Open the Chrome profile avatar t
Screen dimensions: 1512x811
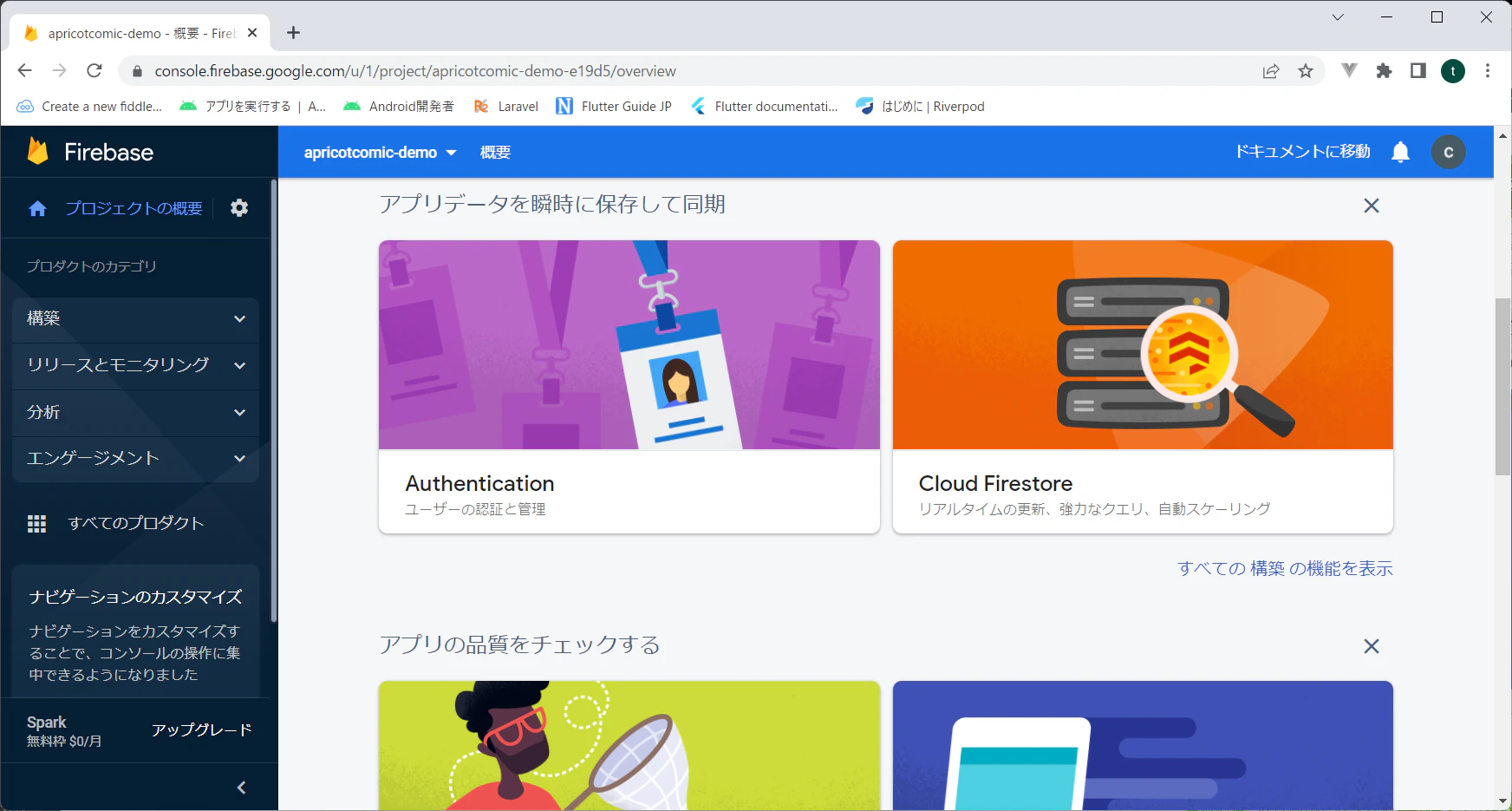[x=1453, y=71]
